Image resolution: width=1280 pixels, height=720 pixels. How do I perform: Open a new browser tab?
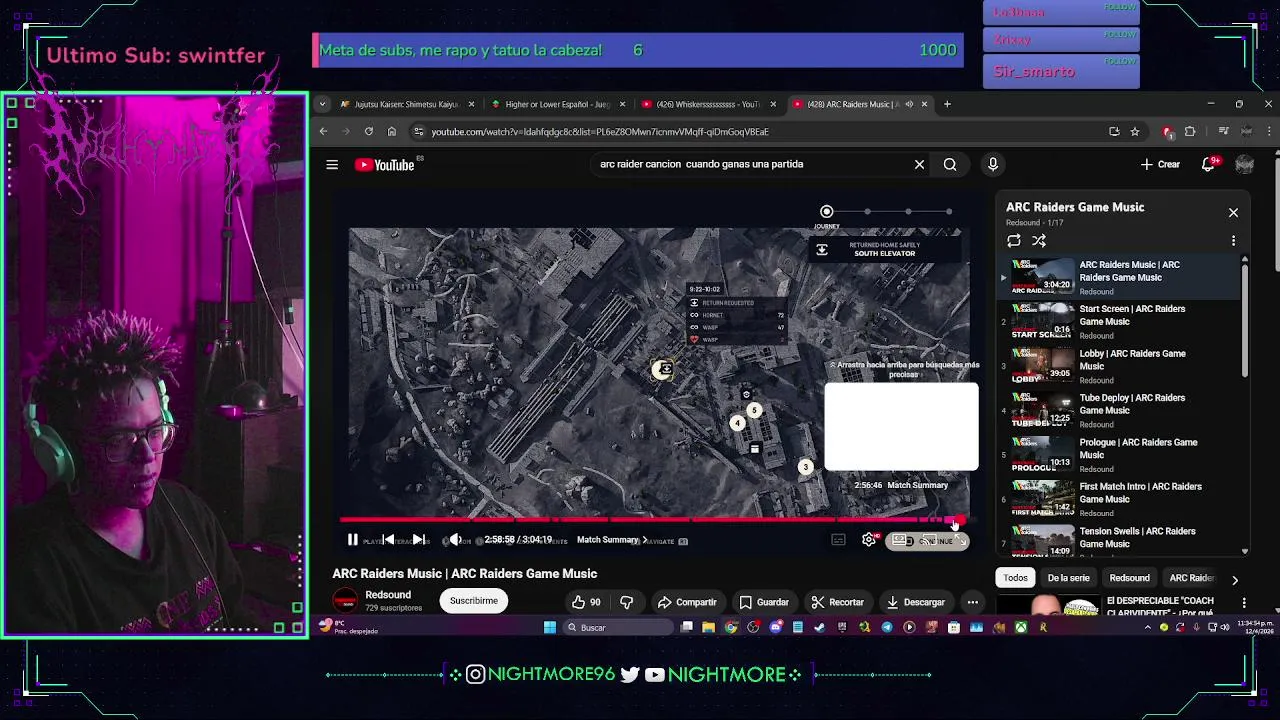click(x=947, y=104)
